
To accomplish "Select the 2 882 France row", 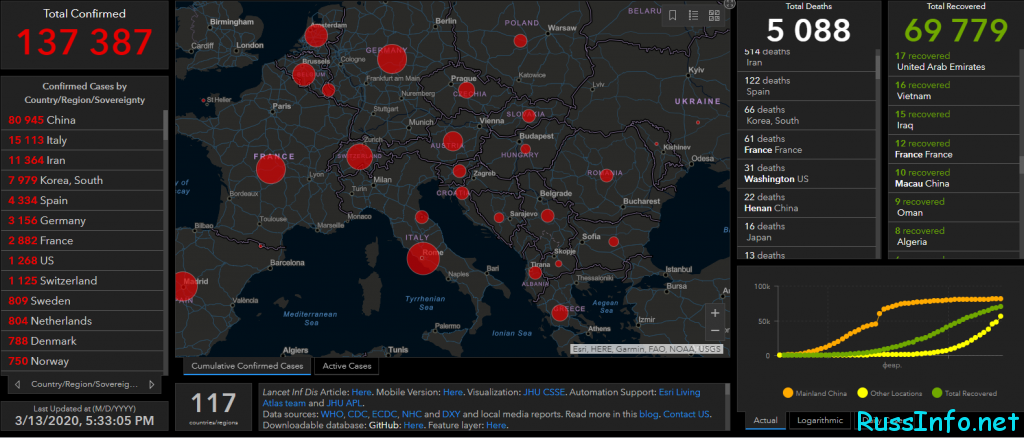I will coord(83,241).
